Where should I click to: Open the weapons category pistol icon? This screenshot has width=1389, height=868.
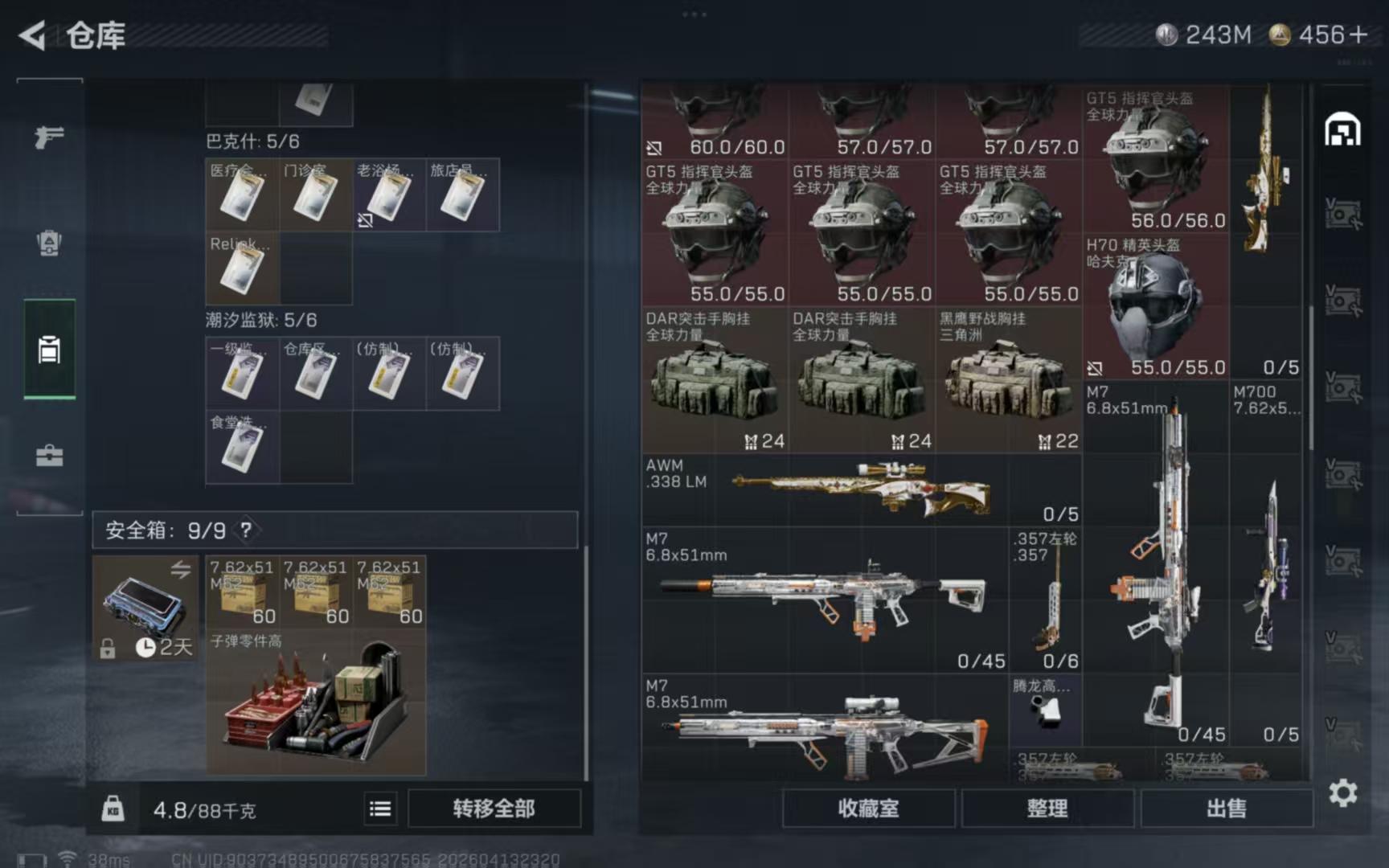(x=49, y=137)
